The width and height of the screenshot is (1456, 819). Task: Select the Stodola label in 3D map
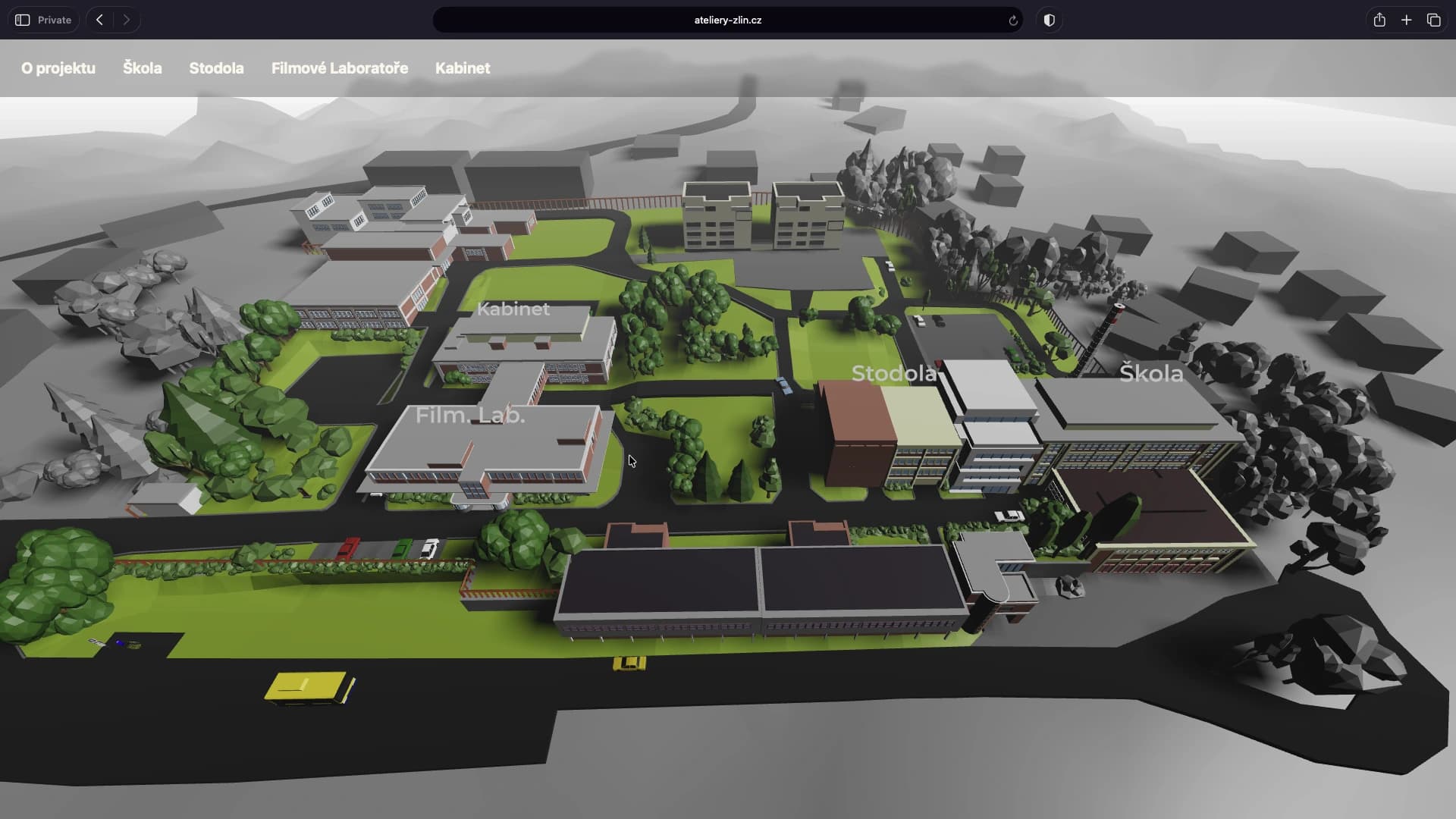pyautogui.click(x=894, y=373)
